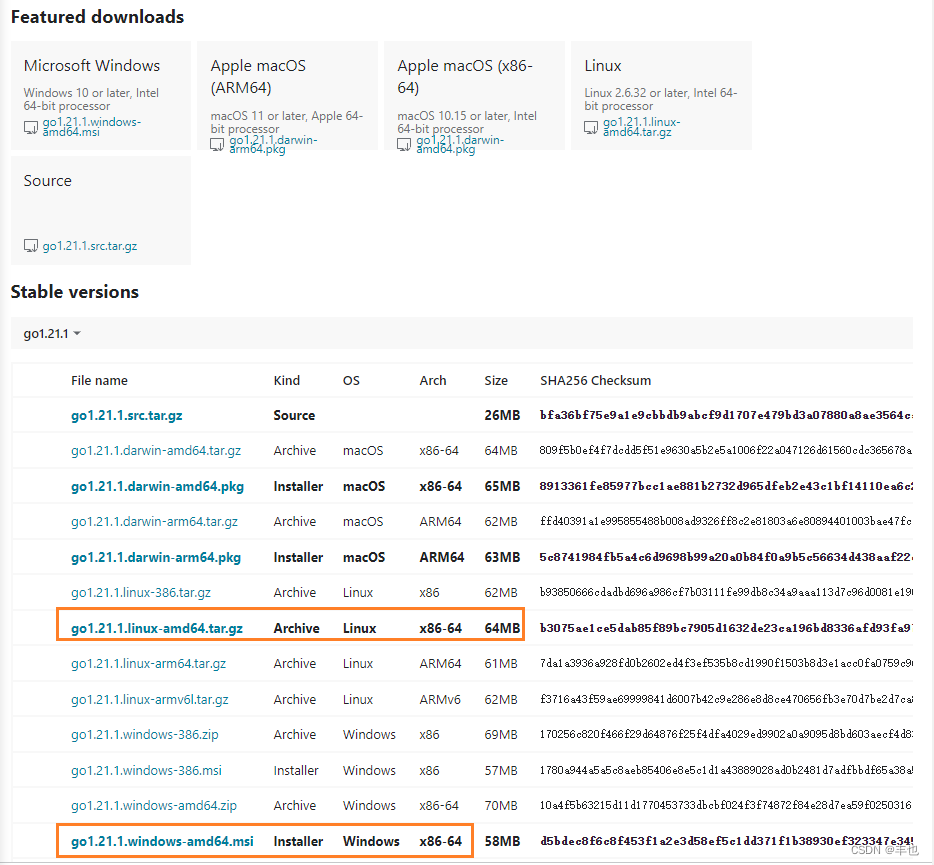934x865 pixels.
Task: Click download icon beside go1.21.1.windows-amd64.msi featured card
Action: pyautogui.click(x=30, y=127)
